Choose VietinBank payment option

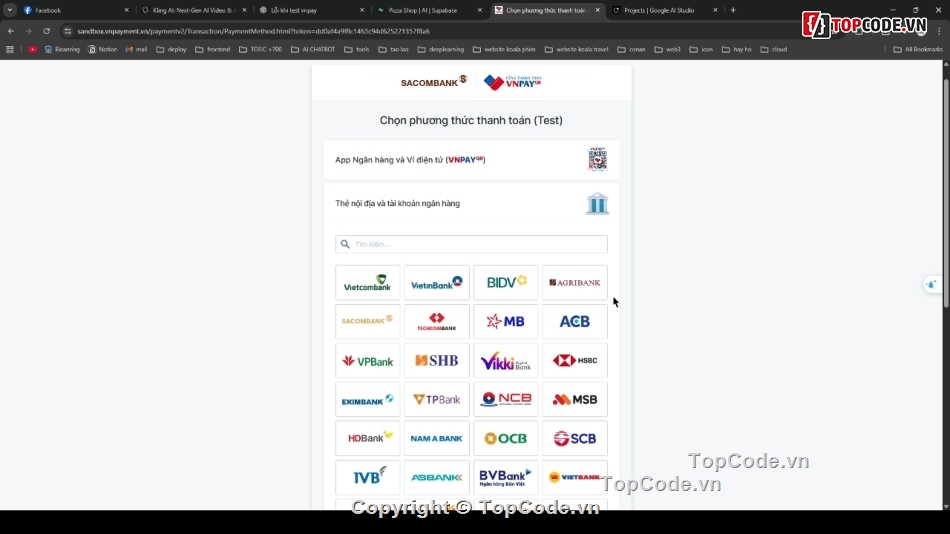[437, 282]
